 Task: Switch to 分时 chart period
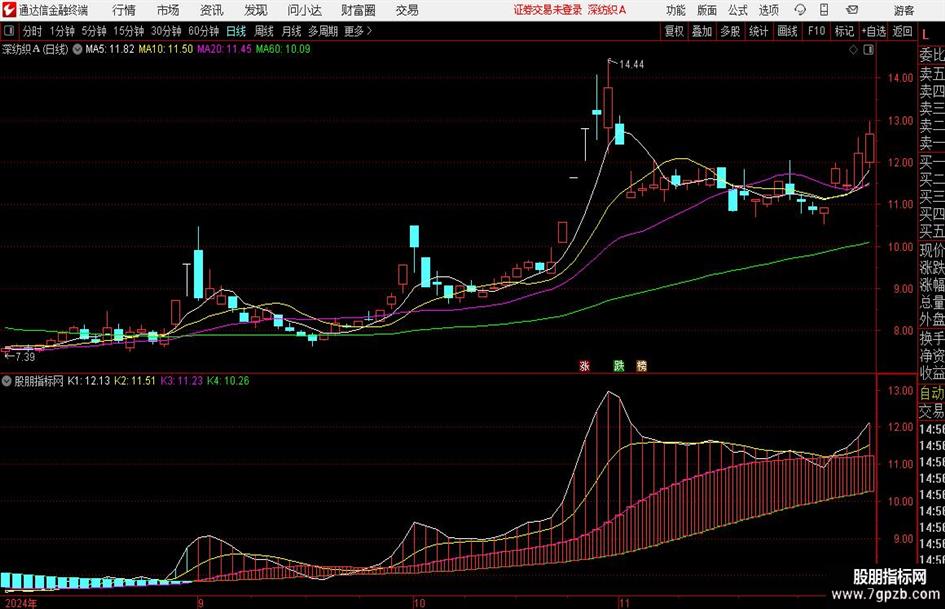click(33, 31)
